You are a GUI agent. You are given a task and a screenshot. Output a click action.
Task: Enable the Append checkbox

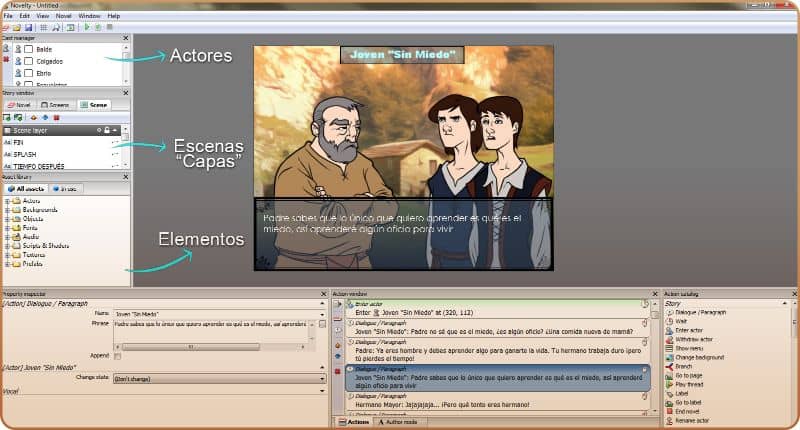pos(118,356)
